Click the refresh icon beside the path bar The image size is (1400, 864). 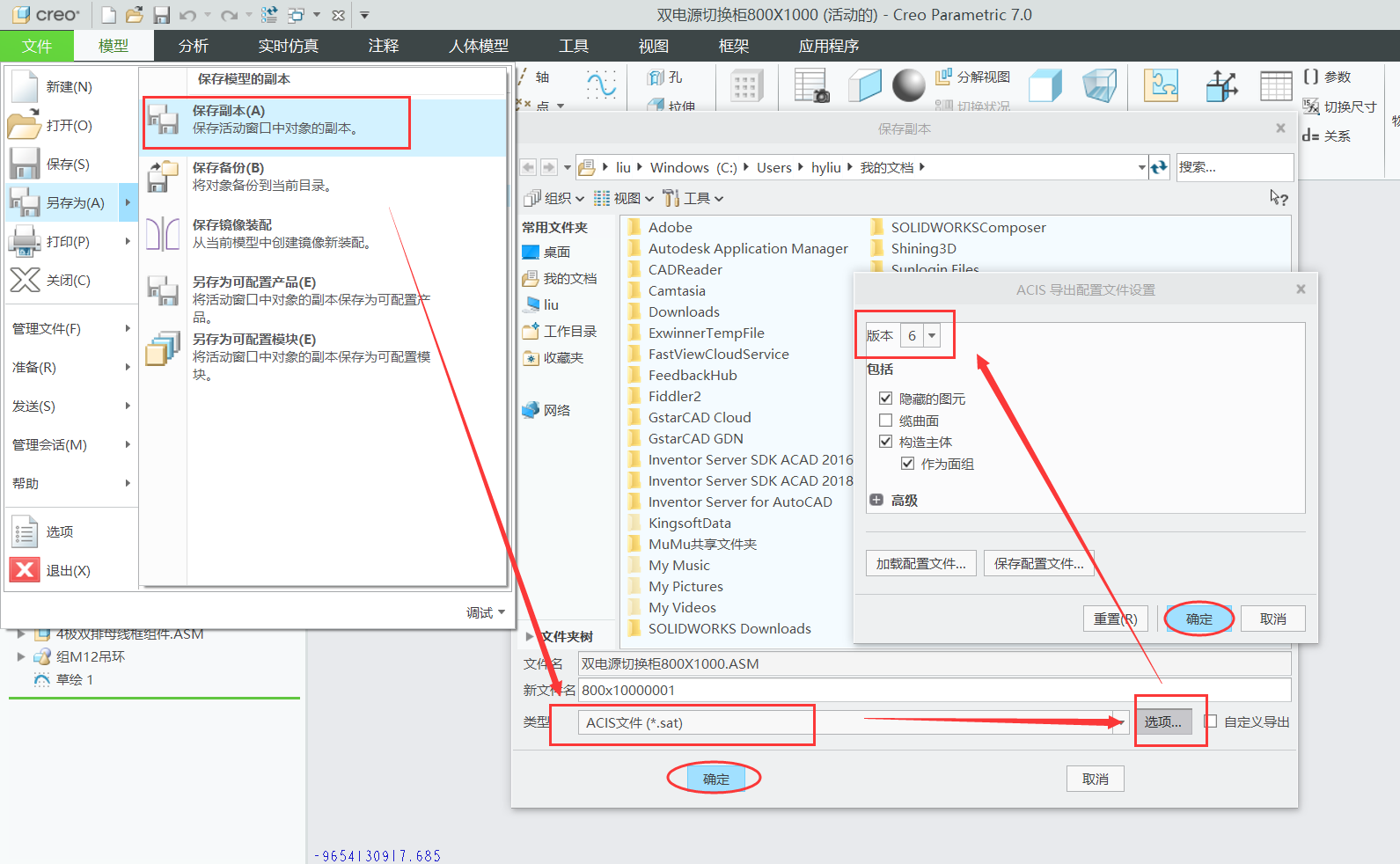point(1160,167)
